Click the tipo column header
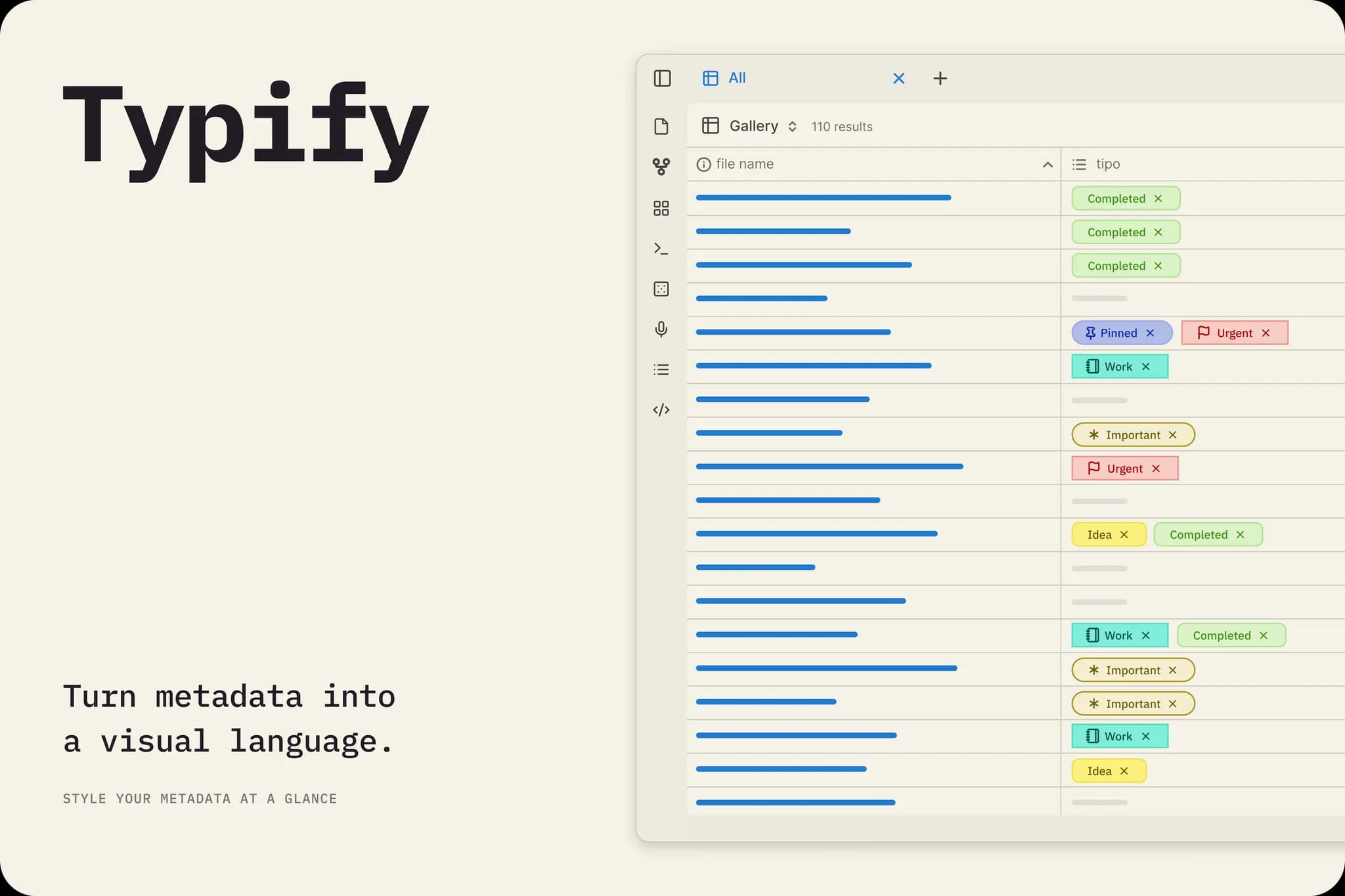Screen dimensions: 1345x896 coord(1203,164)
